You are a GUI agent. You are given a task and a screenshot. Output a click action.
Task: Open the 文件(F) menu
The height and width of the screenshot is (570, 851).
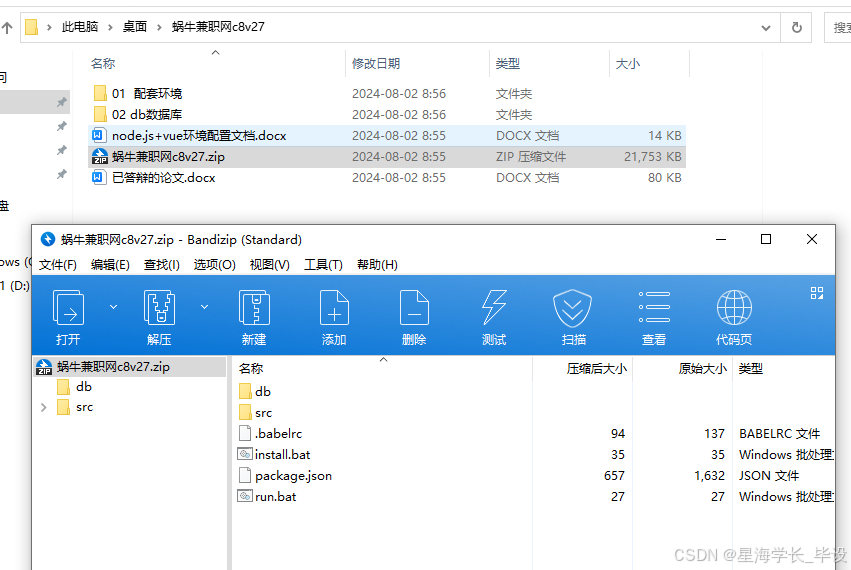click(x=58, y=265)
